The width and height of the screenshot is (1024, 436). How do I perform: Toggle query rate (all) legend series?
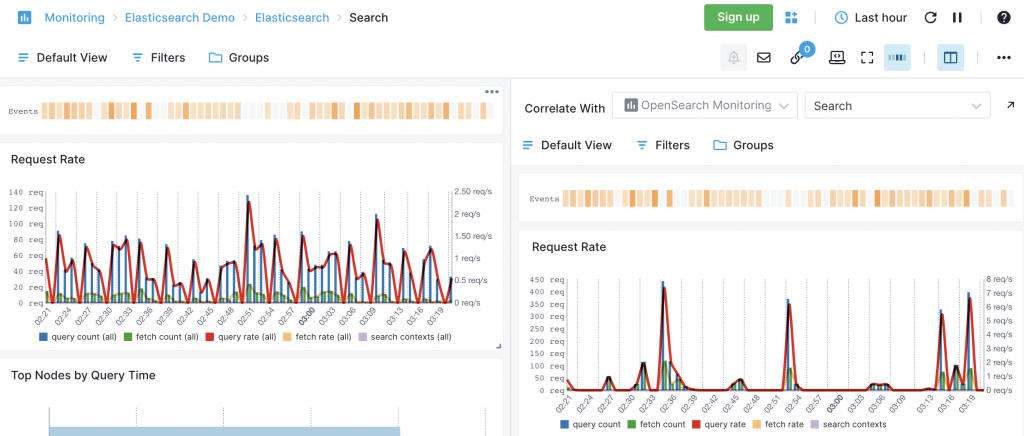241,337
